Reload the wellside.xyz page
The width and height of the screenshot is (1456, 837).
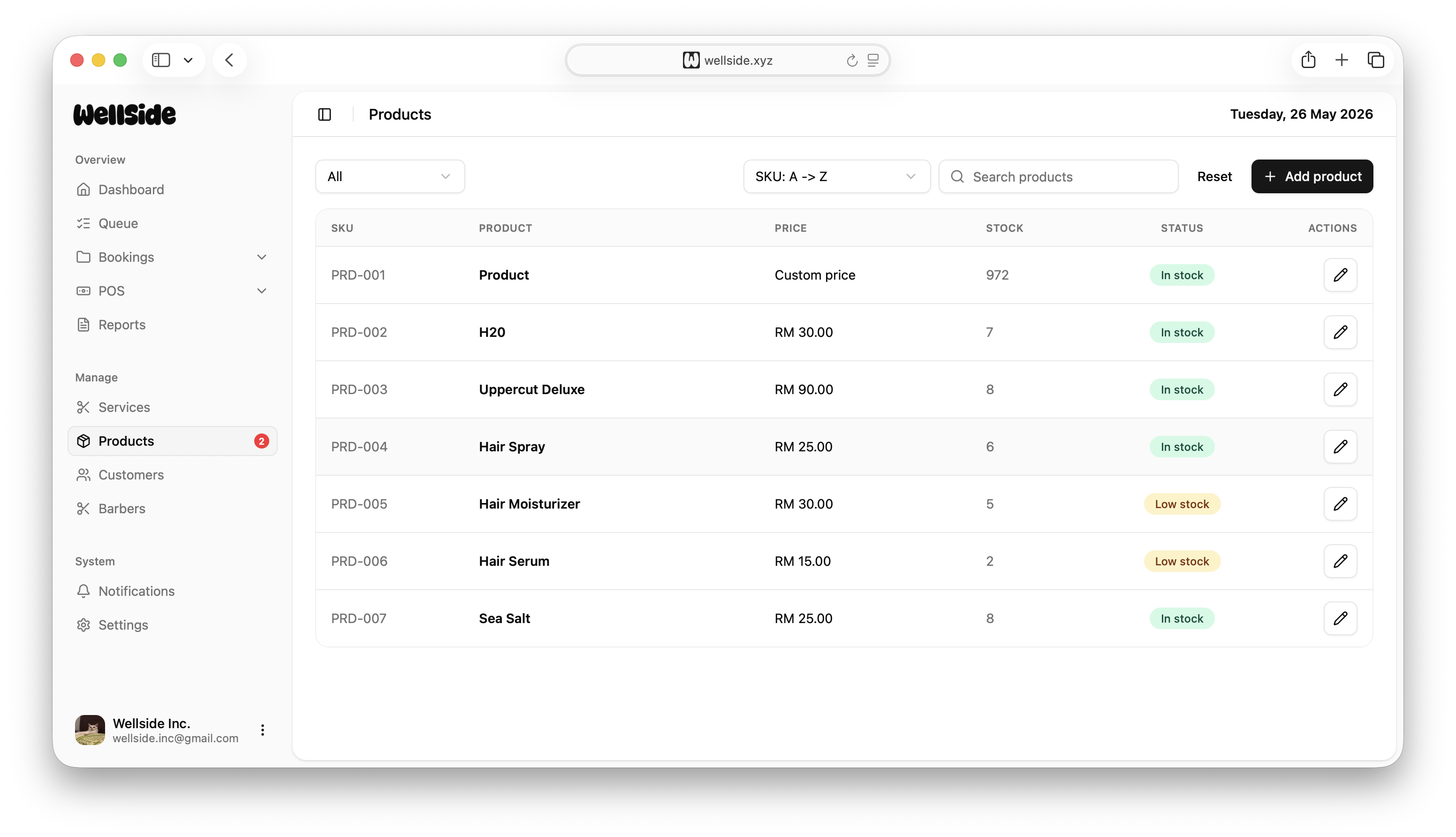click(x=851, y=61)
